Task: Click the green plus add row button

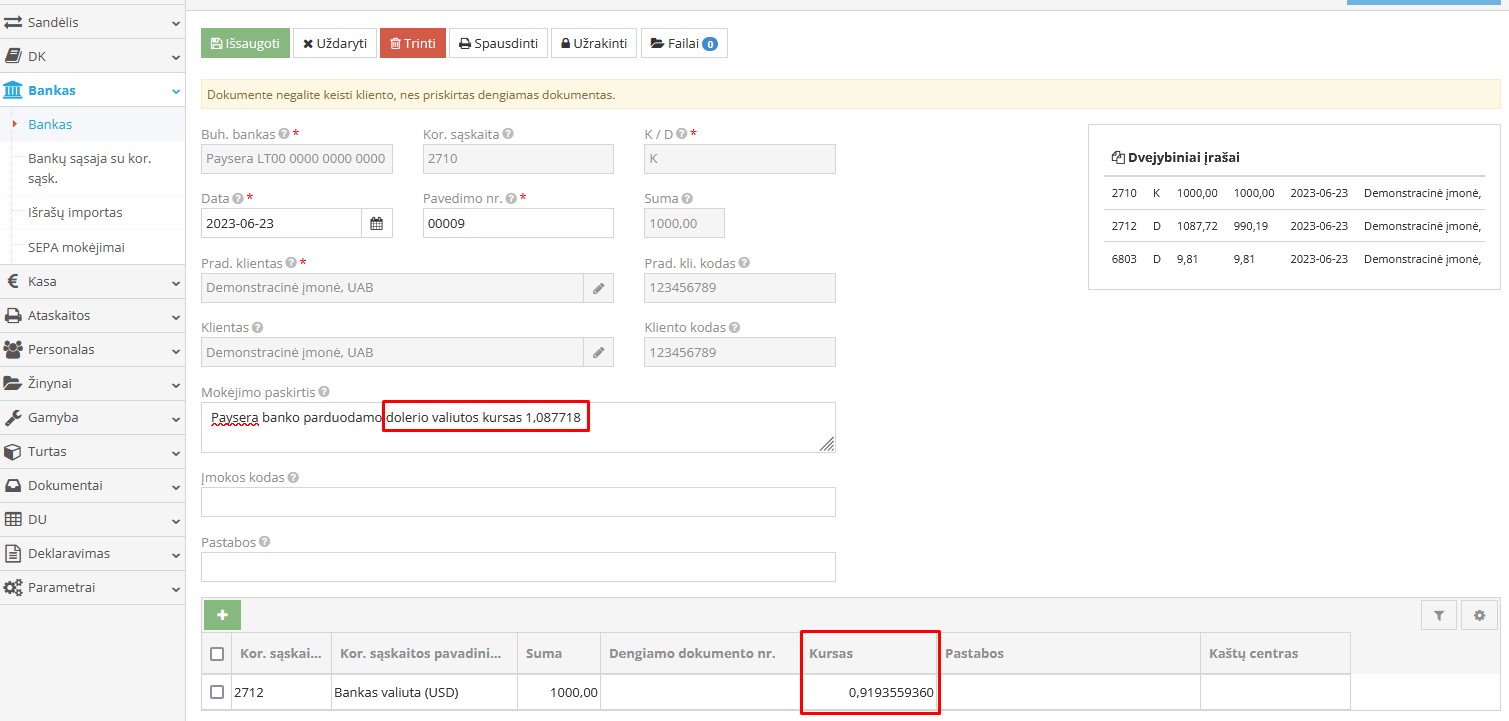Action: [222, 615]
